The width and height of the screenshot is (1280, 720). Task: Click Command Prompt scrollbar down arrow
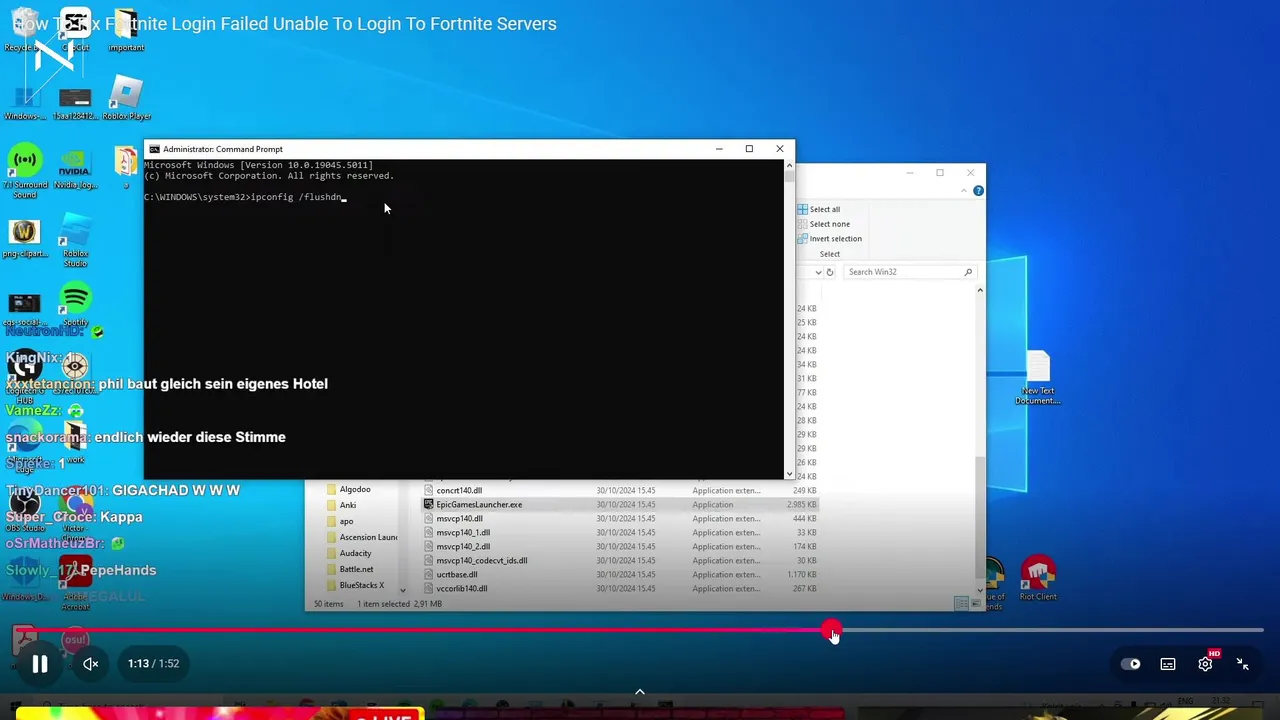coord(790,474)
